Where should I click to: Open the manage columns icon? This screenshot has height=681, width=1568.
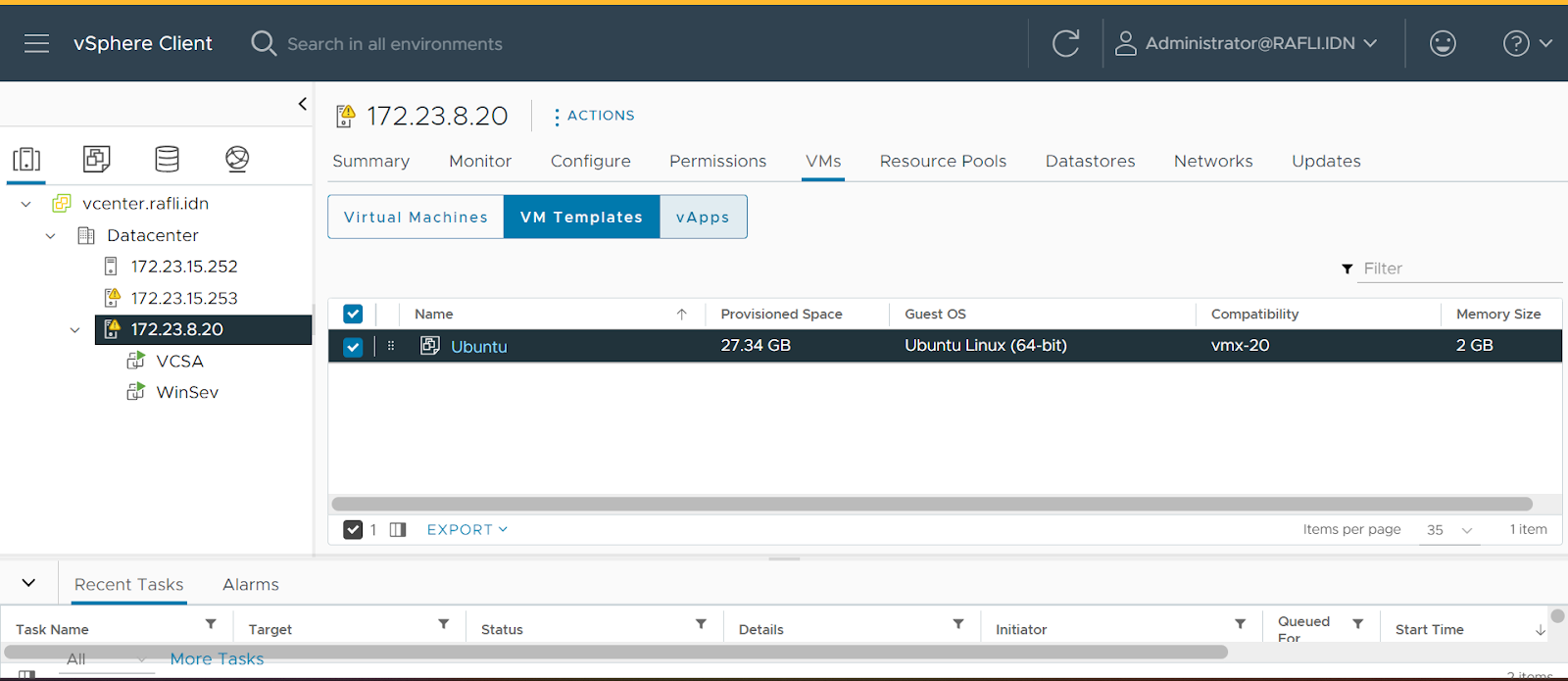(397, 529)
